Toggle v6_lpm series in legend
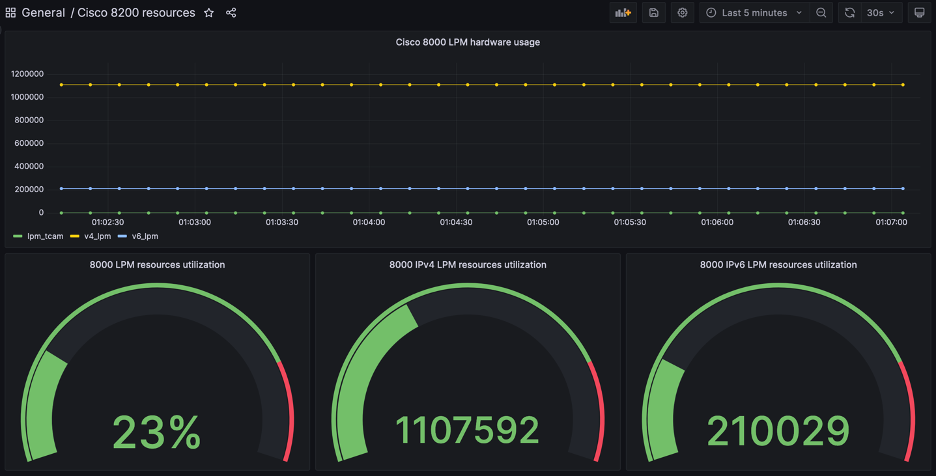Image resolution: width=936 pixels, height=476 pixels. pyautogui.click(x=145, y=237)
